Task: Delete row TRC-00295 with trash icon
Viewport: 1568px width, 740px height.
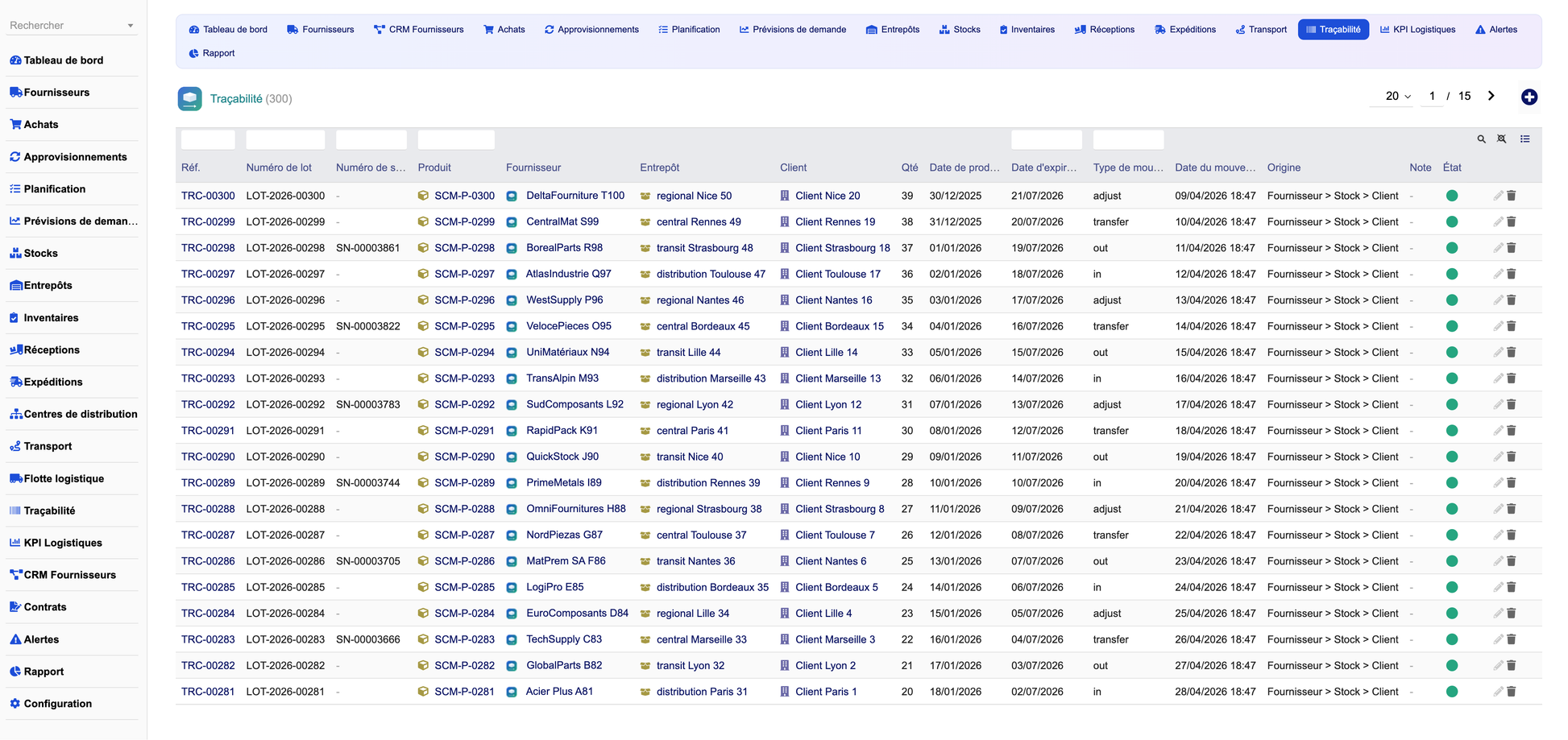Action: (1512, 326)
